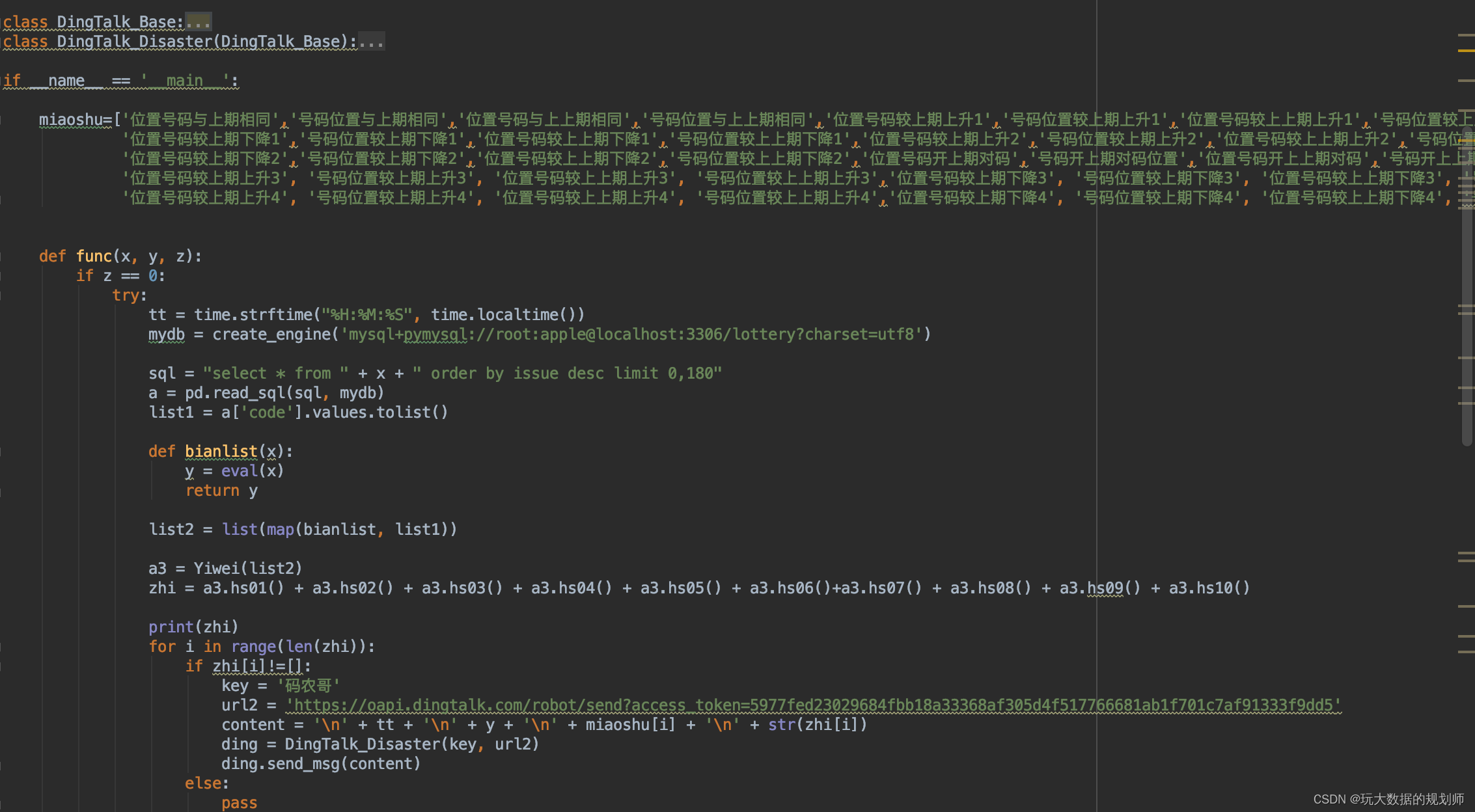This screenshot has height=812, width=1475.
Task: Open the dingtalk robot URL link
Action: (x=814, y=705)
